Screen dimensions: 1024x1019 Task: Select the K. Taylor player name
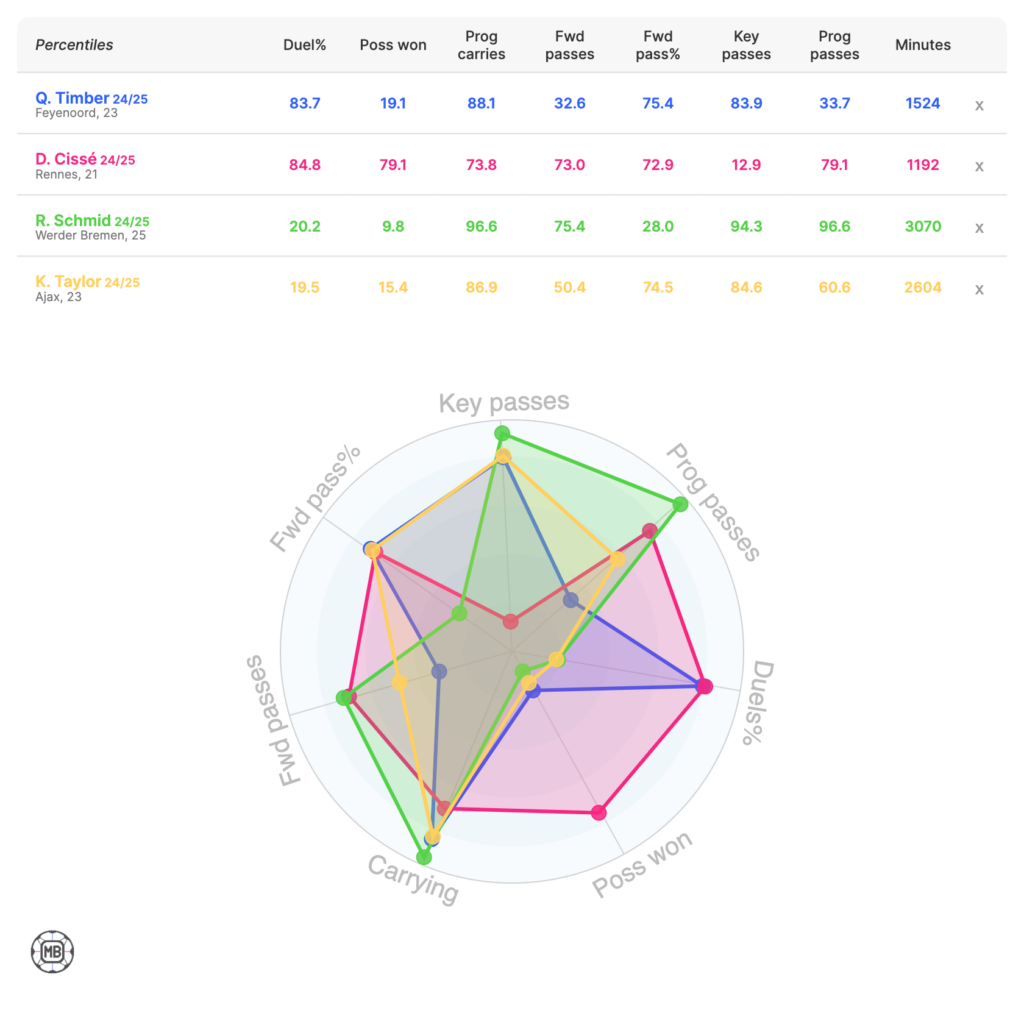[x=68, y=282]
